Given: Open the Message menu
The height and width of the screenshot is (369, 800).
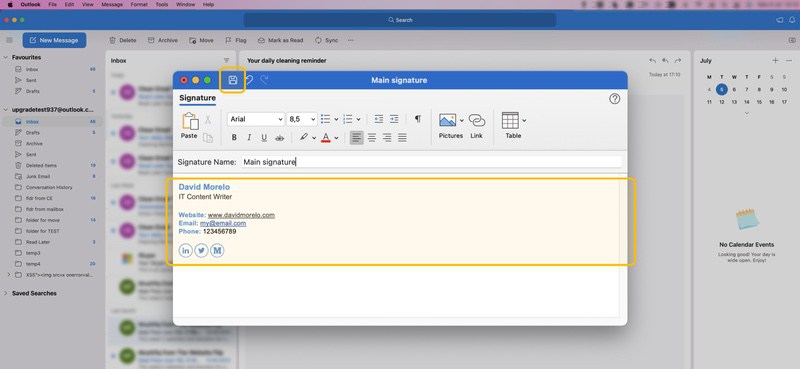Looking at the screenshot, I should click(x=112, y=5).
